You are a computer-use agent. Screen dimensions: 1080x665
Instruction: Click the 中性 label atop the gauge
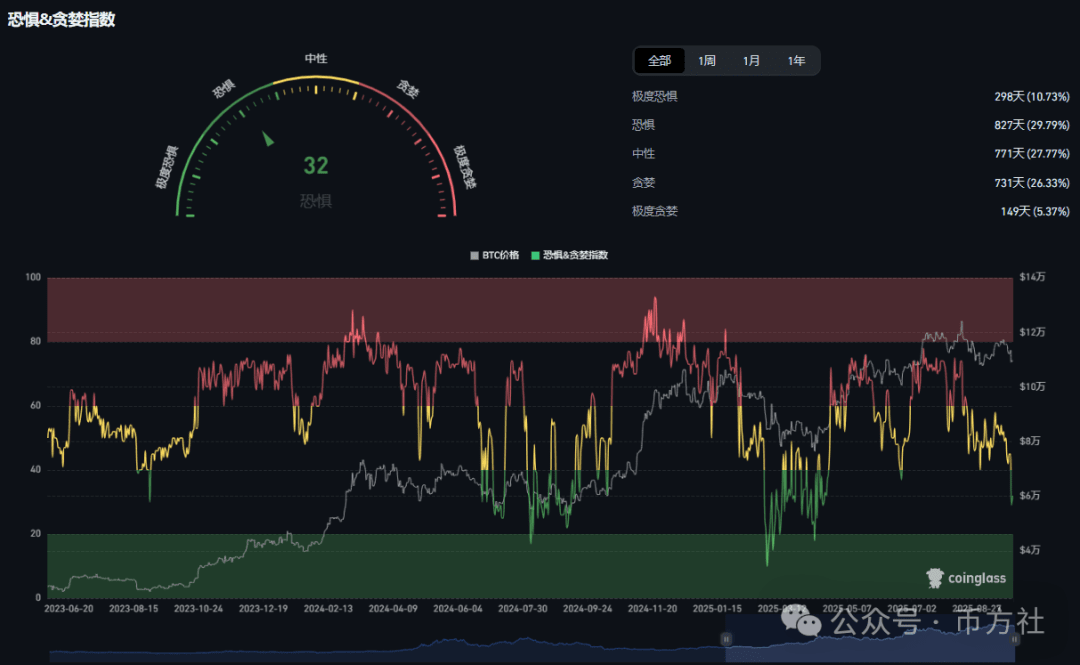316,59
